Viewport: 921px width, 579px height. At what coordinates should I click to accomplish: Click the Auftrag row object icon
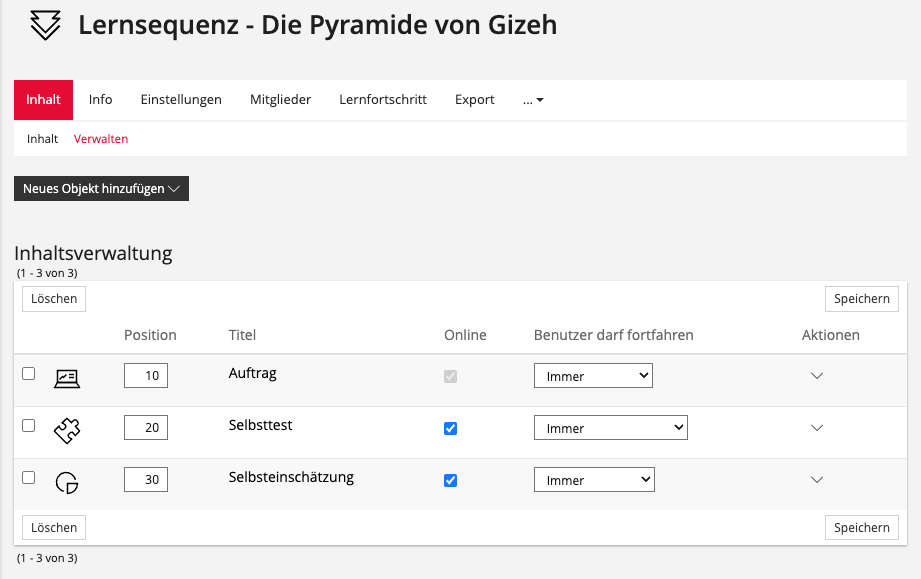[x=67, y=378]
